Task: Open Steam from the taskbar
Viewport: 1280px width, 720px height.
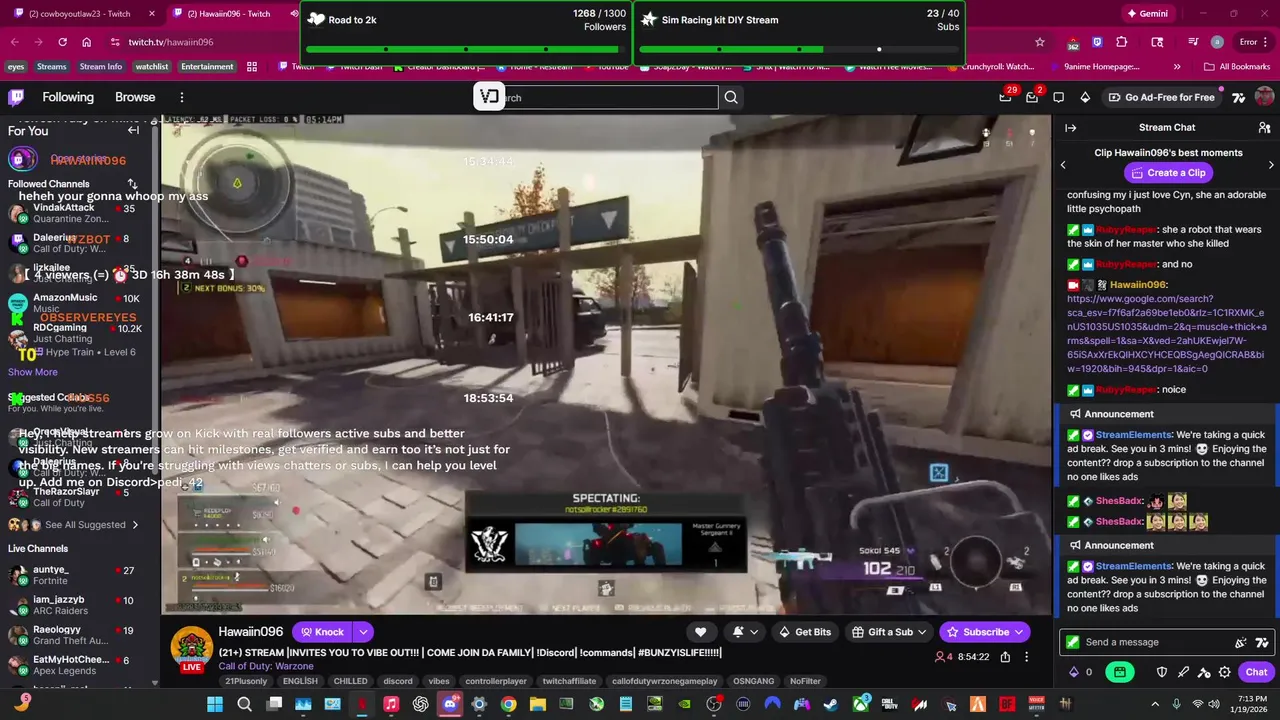Action: click(x=831, y=704)
